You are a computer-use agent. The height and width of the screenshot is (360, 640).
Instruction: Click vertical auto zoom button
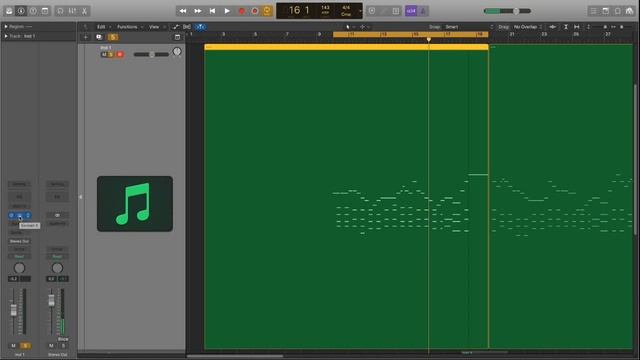click(x=566, y=27)
